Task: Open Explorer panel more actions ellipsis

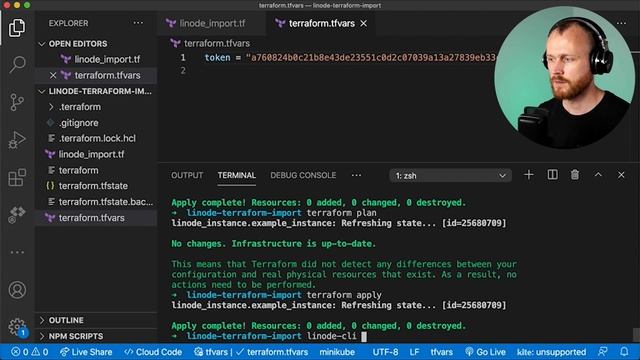Action: pos(138,23)
